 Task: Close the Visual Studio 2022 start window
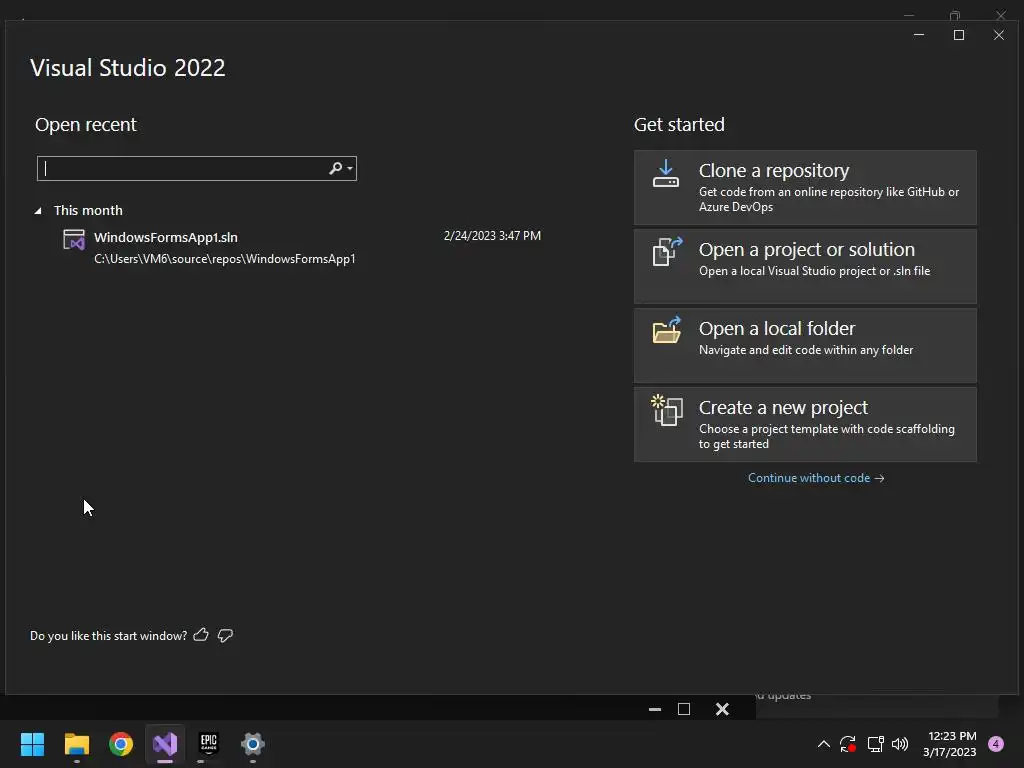(999, 35)
